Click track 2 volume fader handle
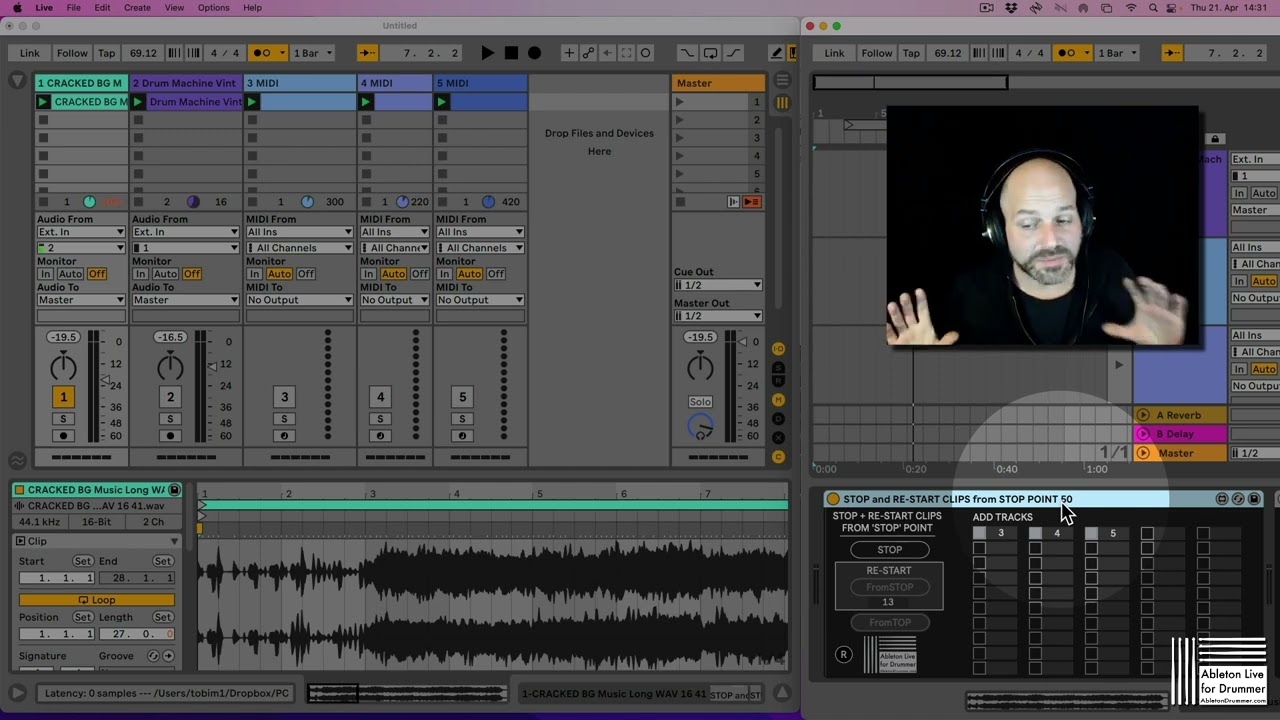This screenshot has height=720, width=1280. [x=212, y=366]
